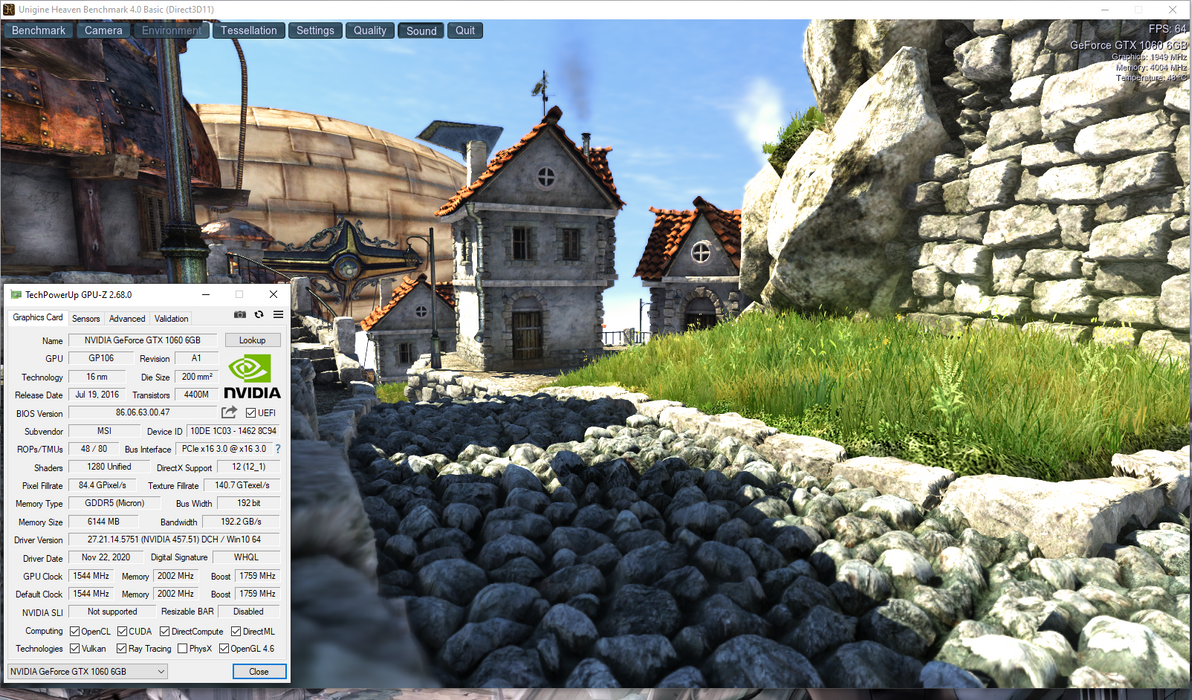This screenshot has height=700, width=1192.
Task: Click the Die Size value 200 mm²
Action: pos(196,376)
